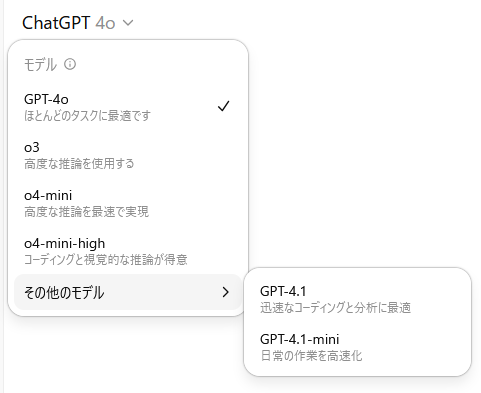The height and width of the screenshot is (393, 481).
Task: Open the ChatGPT 4o model selector title
Action: pos(78,23)
